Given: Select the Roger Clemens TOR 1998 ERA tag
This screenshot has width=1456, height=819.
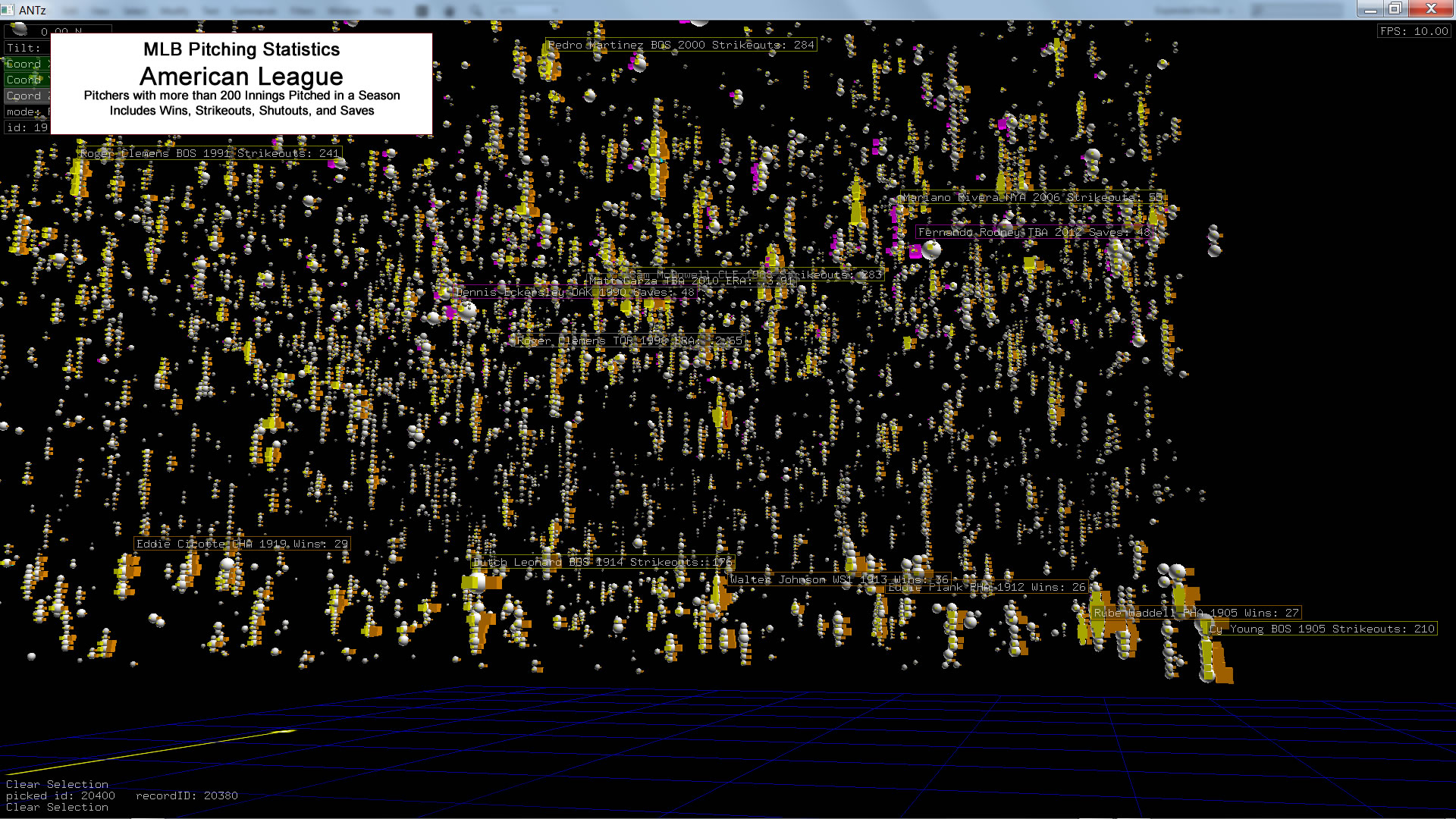Looking at the screenshot, I should pos(629,341).
